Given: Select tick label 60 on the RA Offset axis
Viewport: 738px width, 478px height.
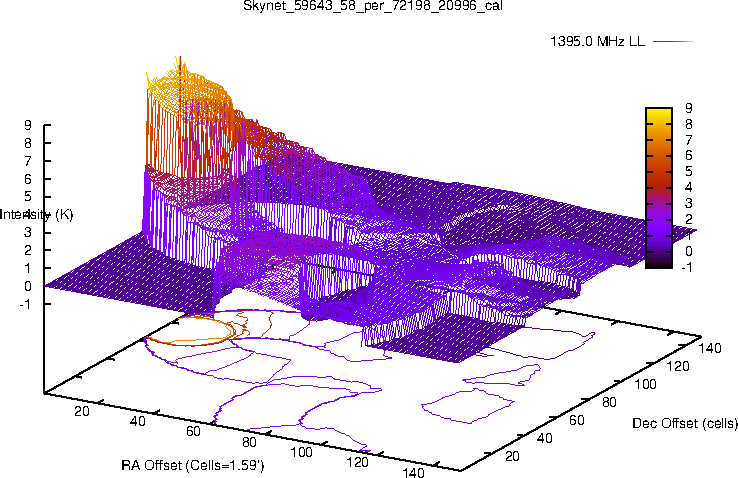Looking at the screenshot, I should point(193,431).
